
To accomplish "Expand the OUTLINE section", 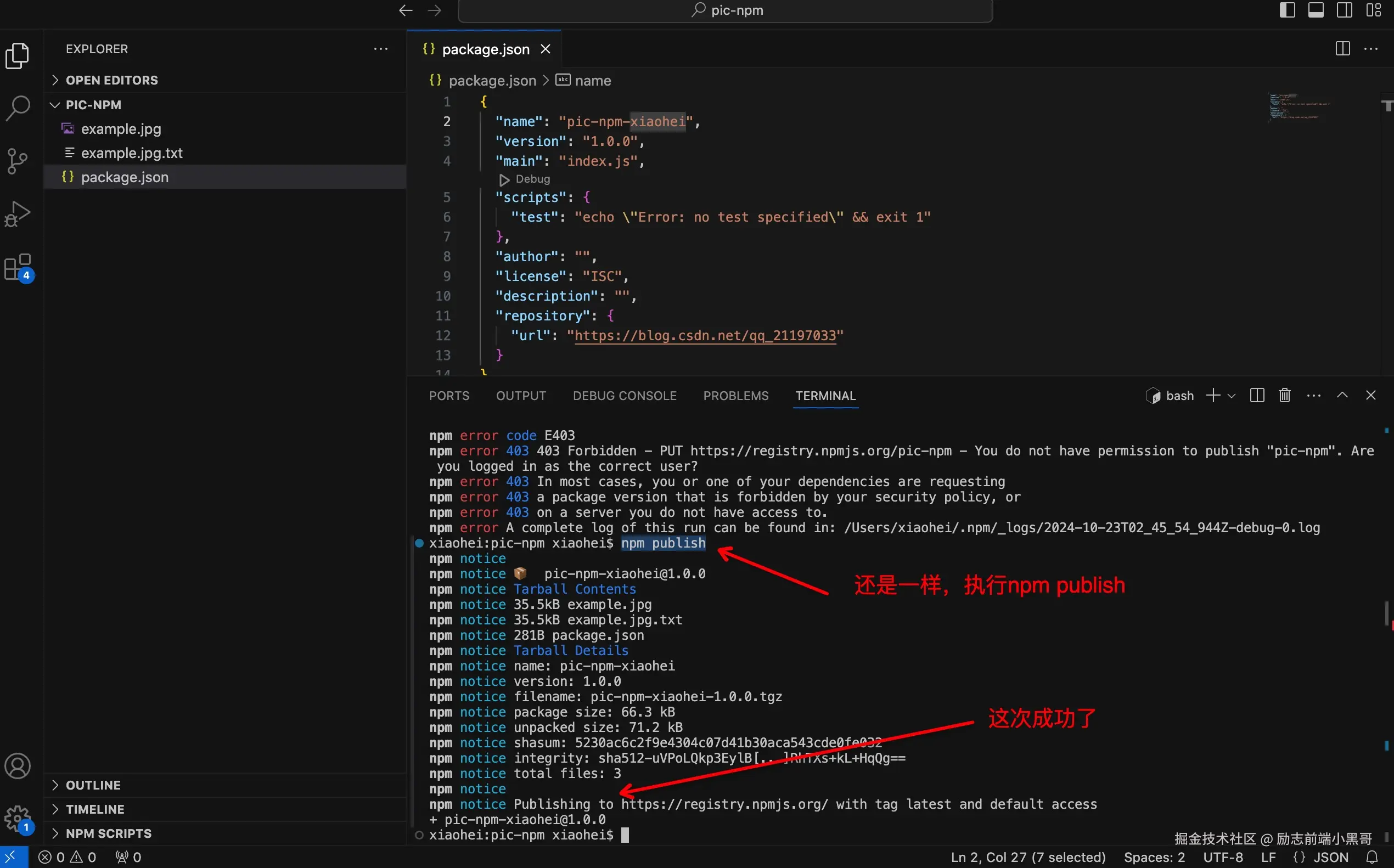I will coord(93,785).
